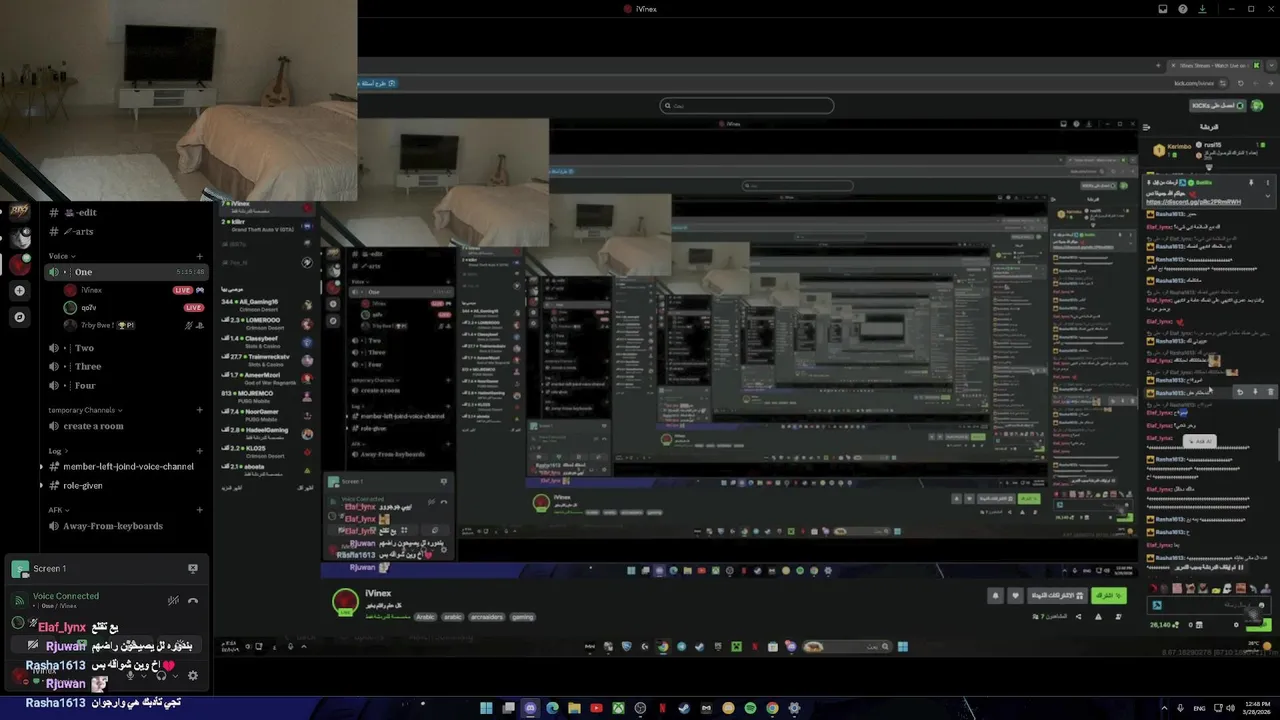Click plus icon next to Voice category
This screenshot has height=720, width=1280.
click(x=199, y=256)
